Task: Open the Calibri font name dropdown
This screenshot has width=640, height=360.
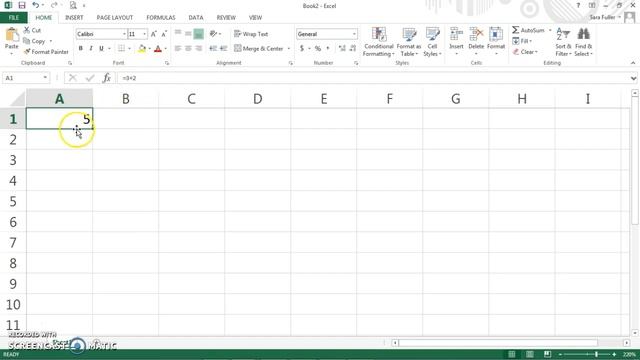Action: pos(124,34)
